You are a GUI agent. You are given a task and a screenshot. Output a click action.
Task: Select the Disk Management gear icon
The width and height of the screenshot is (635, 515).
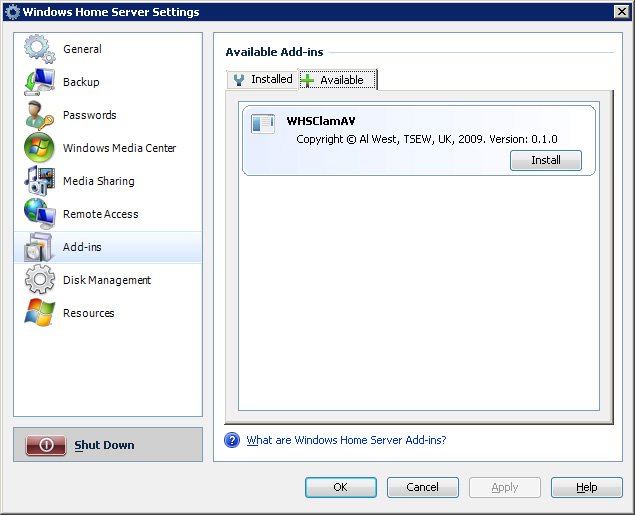click(39, 280)
